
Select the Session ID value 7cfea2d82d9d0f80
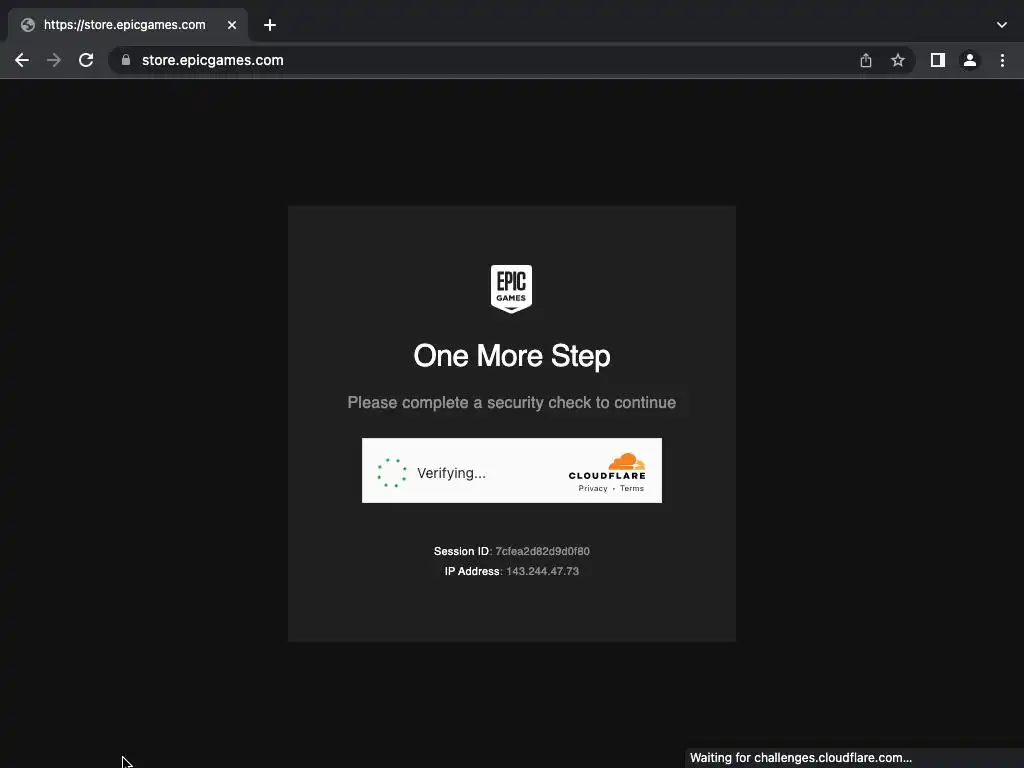pyautogui.click(x=542, y=551)
